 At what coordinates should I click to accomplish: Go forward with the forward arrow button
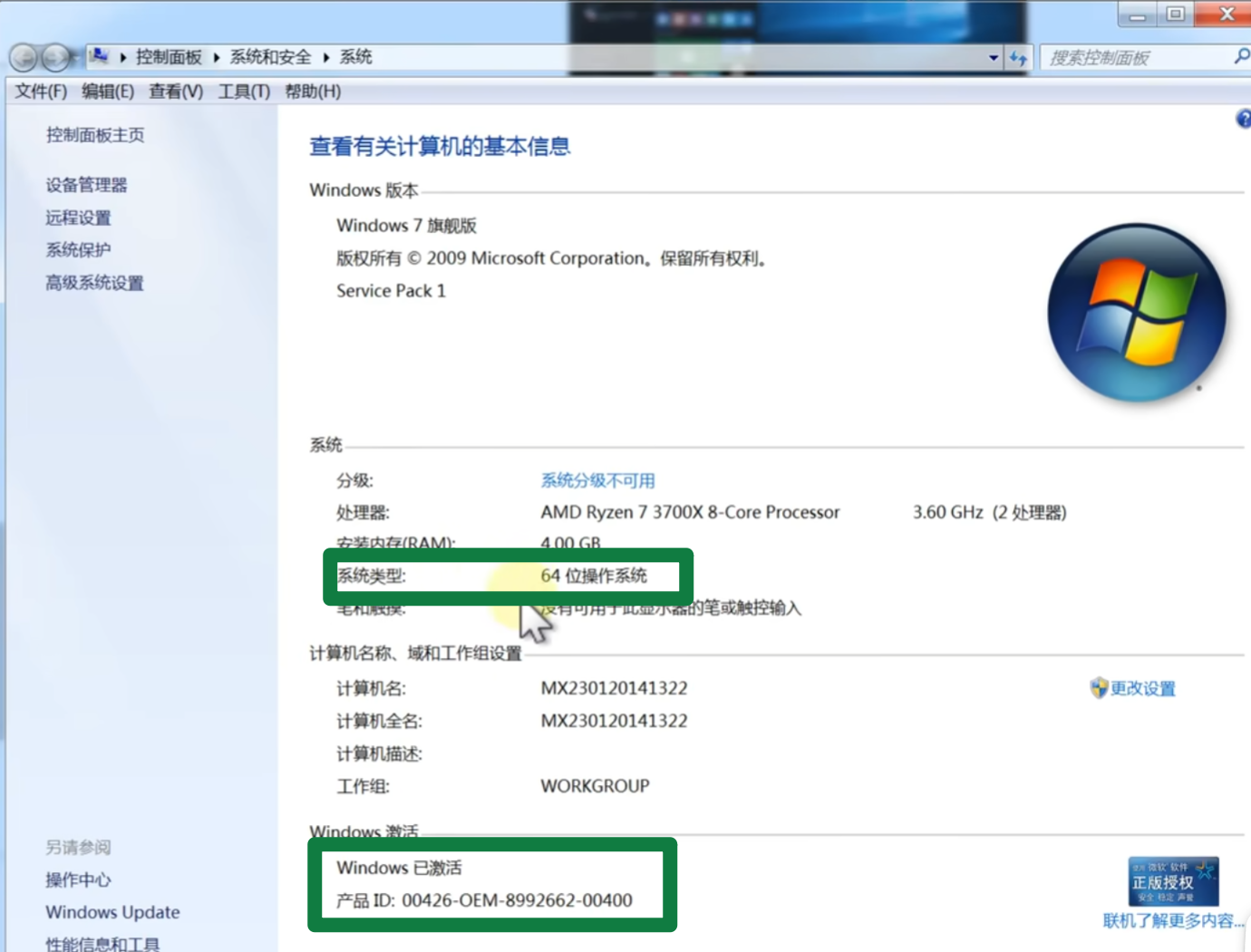pos(56,58)
